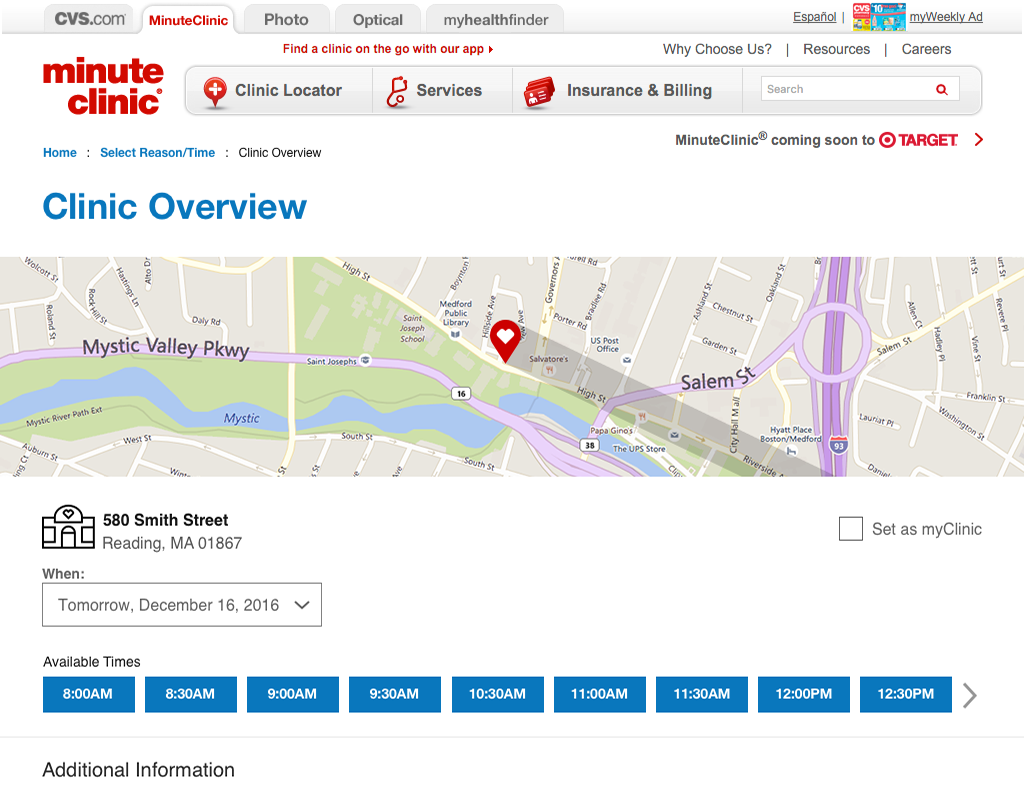Go to Select Reason/Time breadcrumb
1024x802 pixels.
(157, 153)
